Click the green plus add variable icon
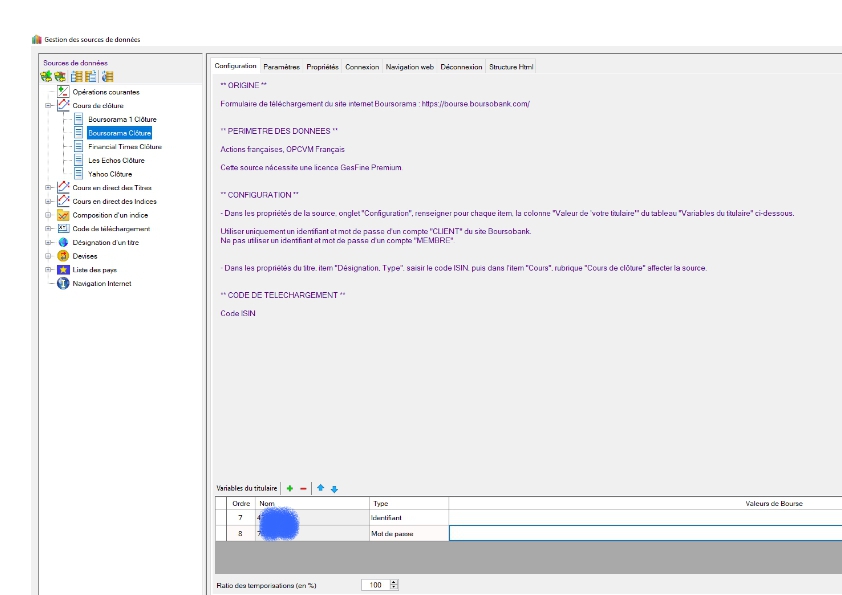The image size is (842, 595). [x=290, y=489]
